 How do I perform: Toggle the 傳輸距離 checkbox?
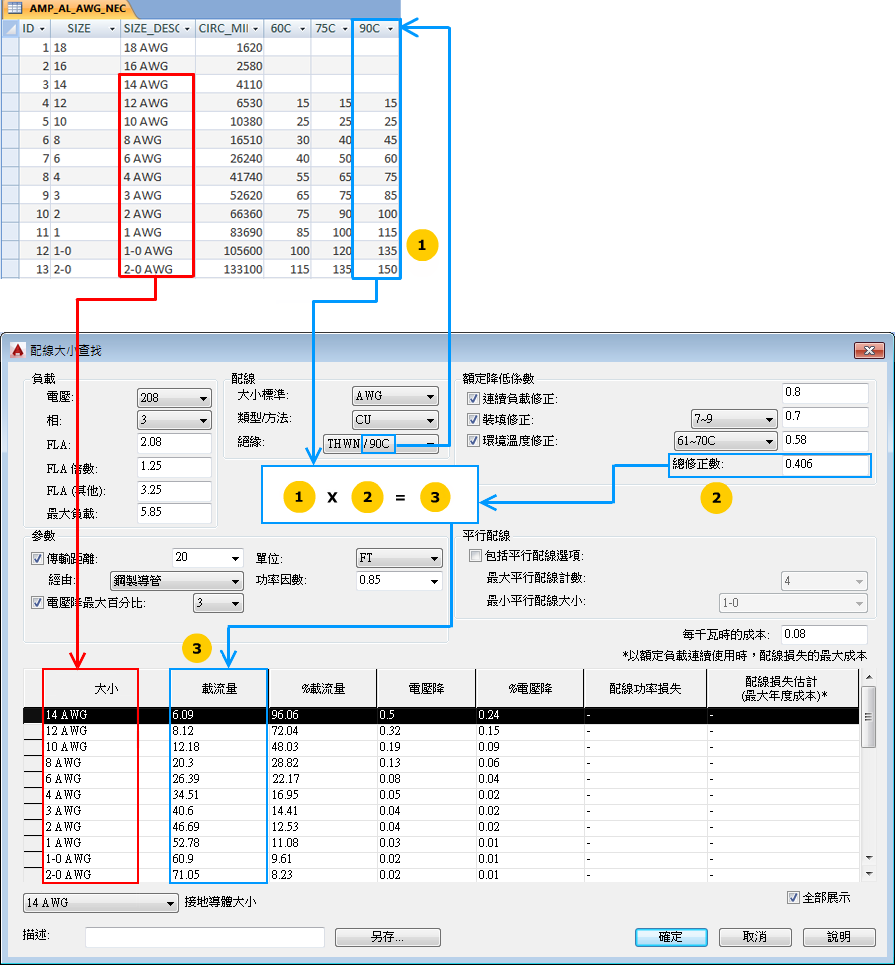[x=37, y=558]
